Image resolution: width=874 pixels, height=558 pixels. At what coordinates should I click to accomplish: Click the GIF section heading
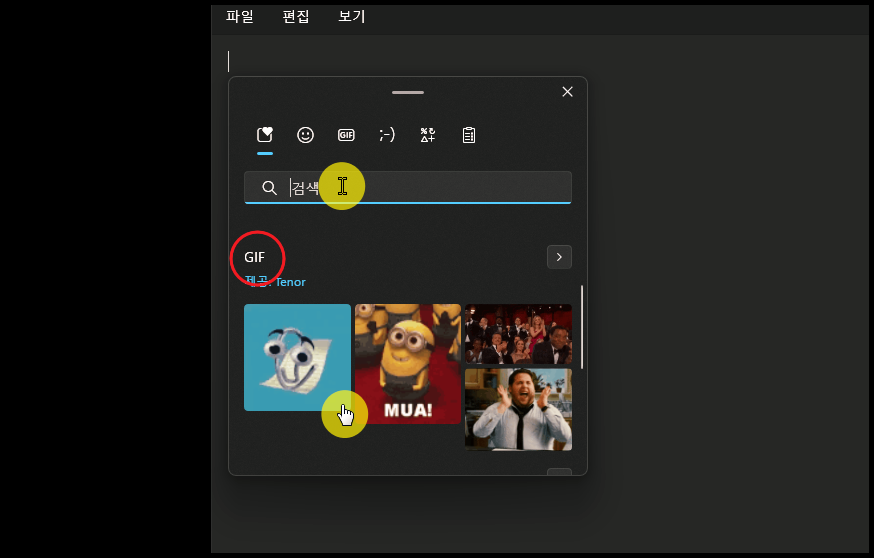pos(255,257)
